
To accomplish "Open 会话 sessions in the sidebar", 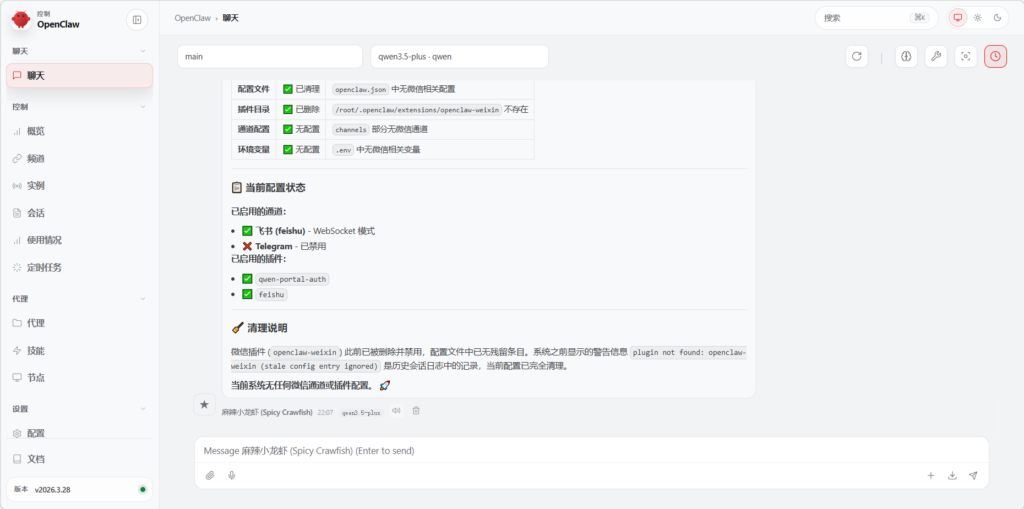I will click(x=80, y=213).
